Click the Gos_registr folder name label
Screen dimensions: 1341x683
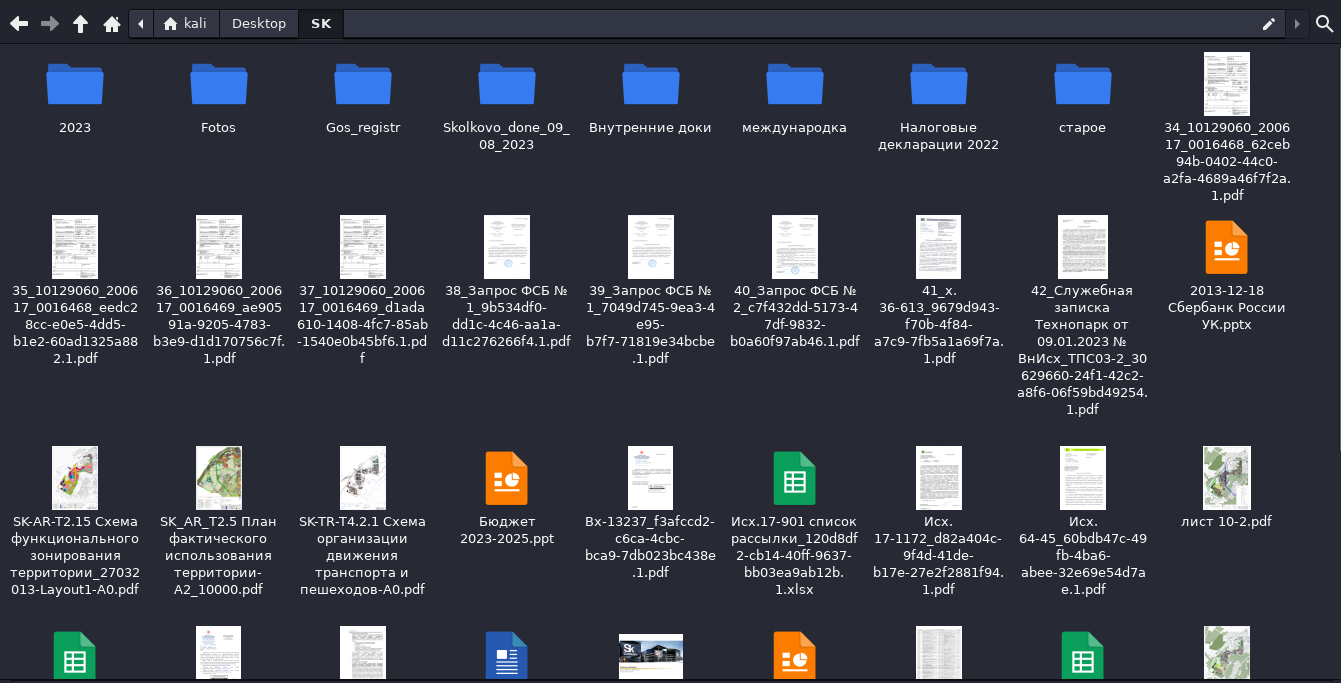tap(363, 128)
